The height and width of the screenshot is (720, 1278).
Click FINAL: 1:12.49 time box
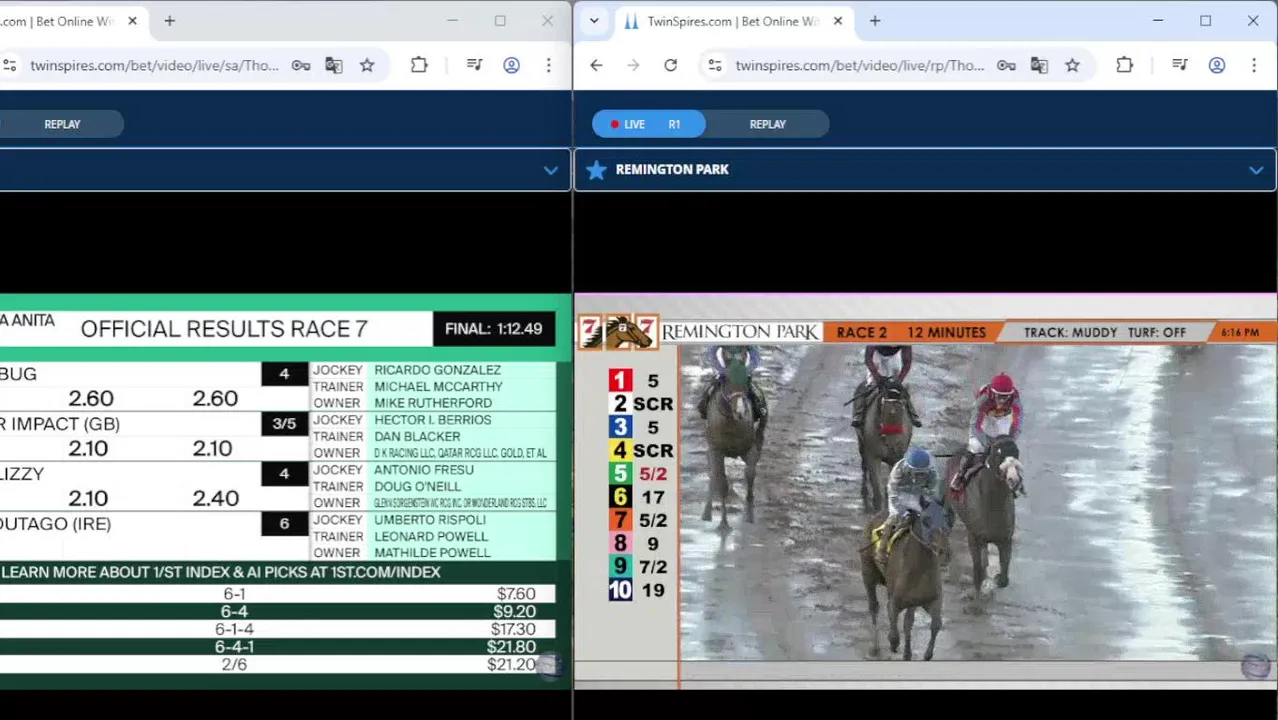pyautogui.click(x=494, y=328)
